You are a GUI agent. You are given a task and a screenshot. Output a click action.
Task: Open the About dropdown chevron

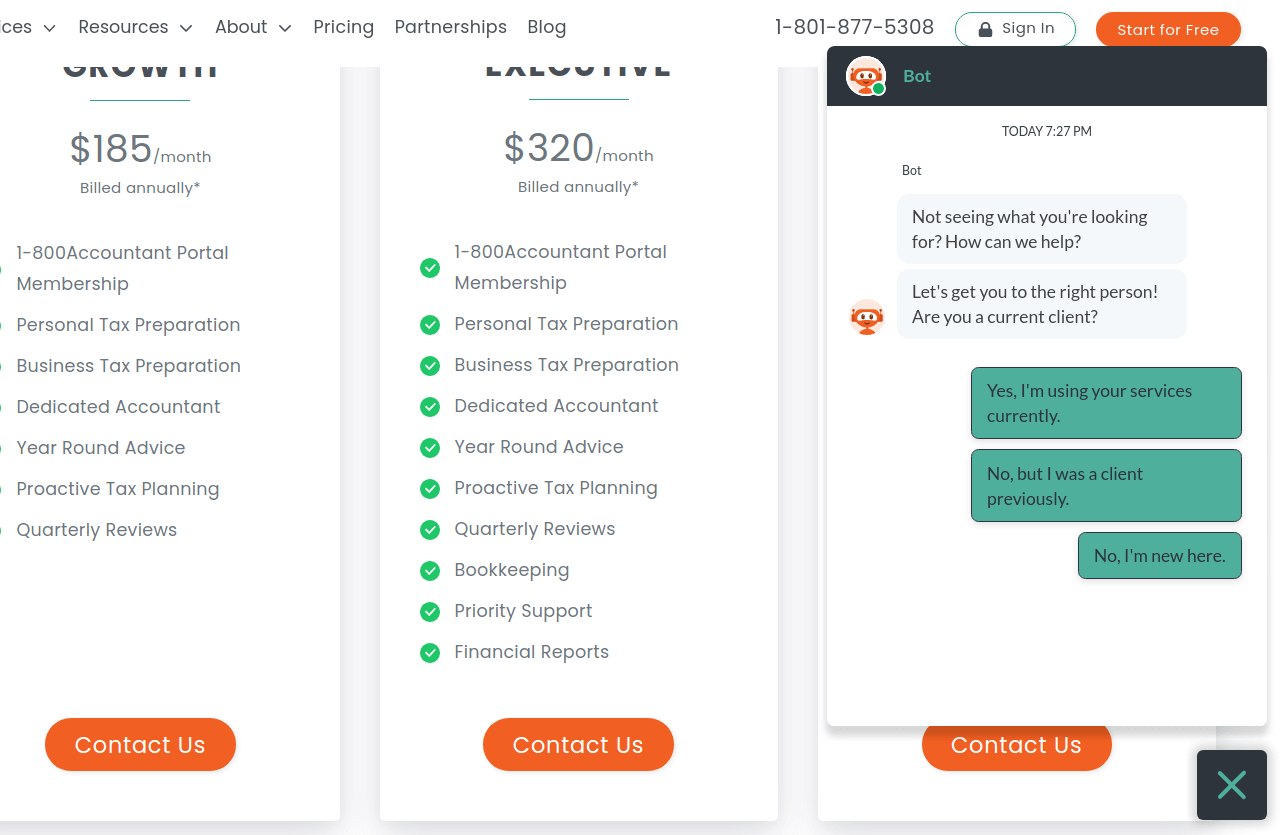(x=285, y=28)
